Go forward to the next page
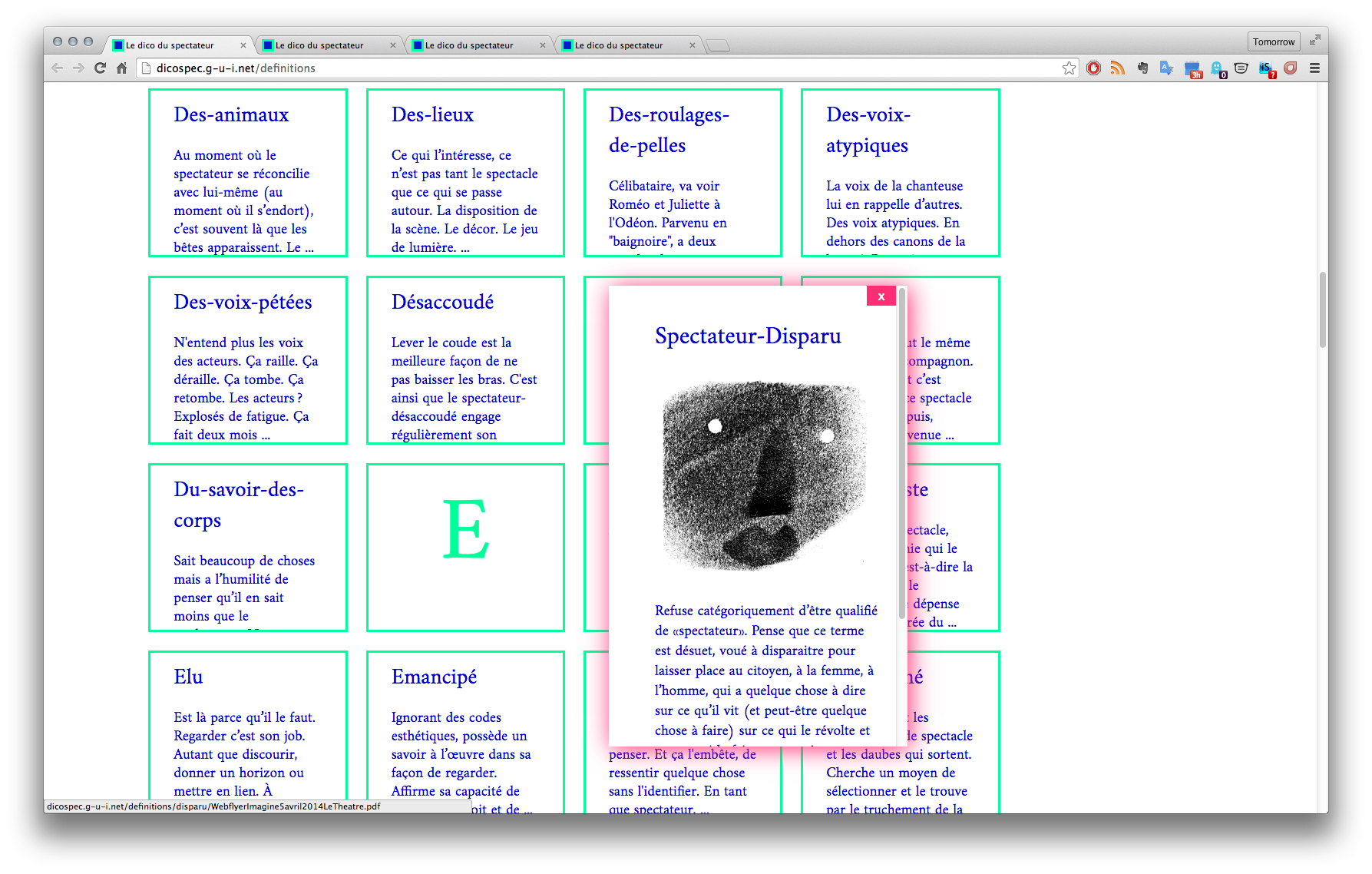 point(78,68)
